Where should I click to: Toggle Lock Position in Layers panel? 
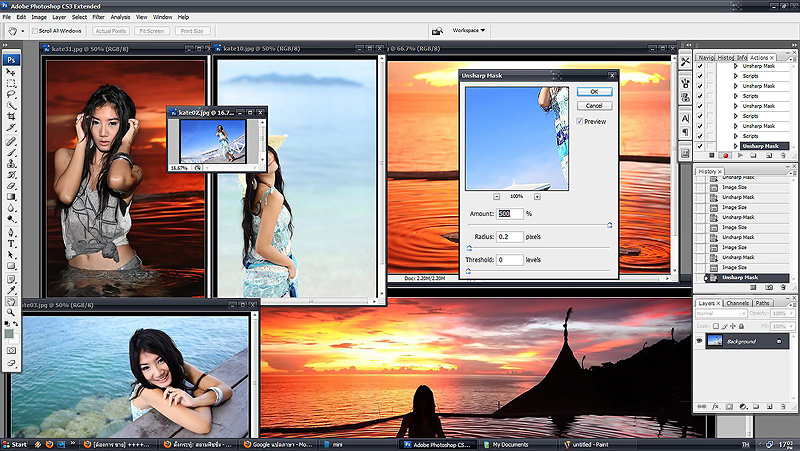coord(733,326)
